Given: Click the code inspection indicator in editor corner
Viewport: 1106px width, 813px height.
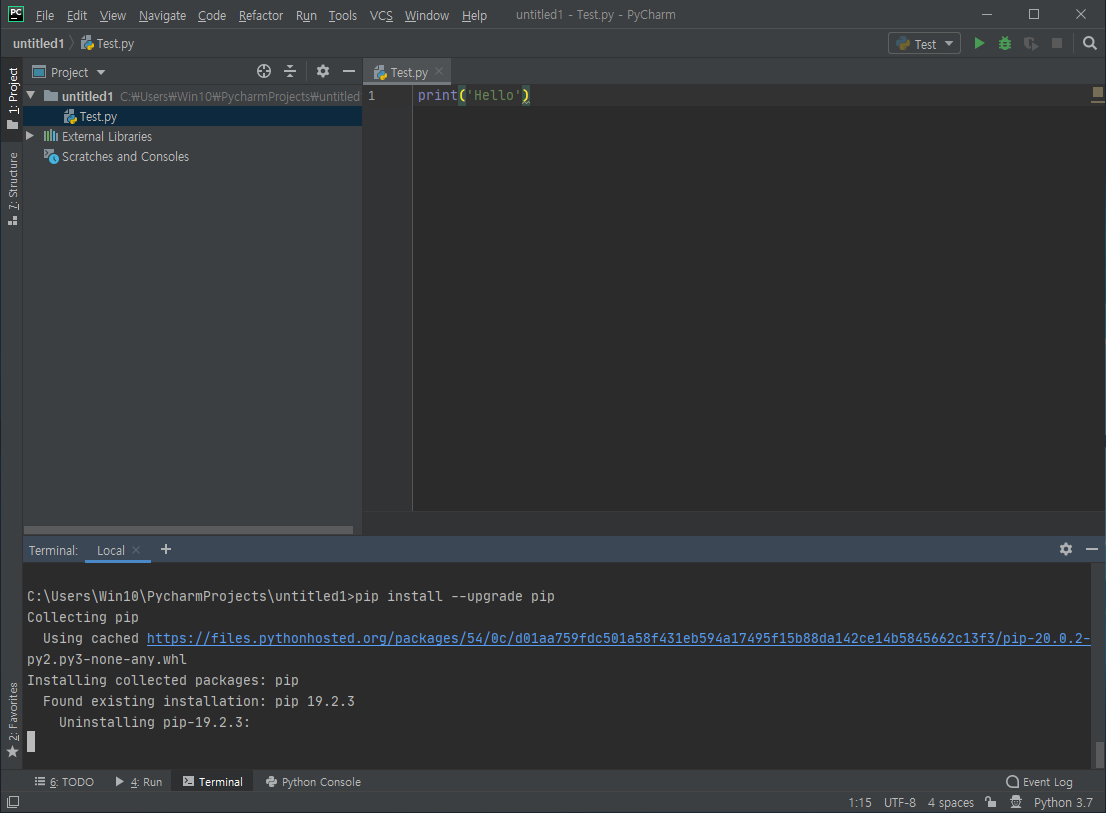Looking at the screenshot, I should pyautogui.click(x=1098, y=92).
